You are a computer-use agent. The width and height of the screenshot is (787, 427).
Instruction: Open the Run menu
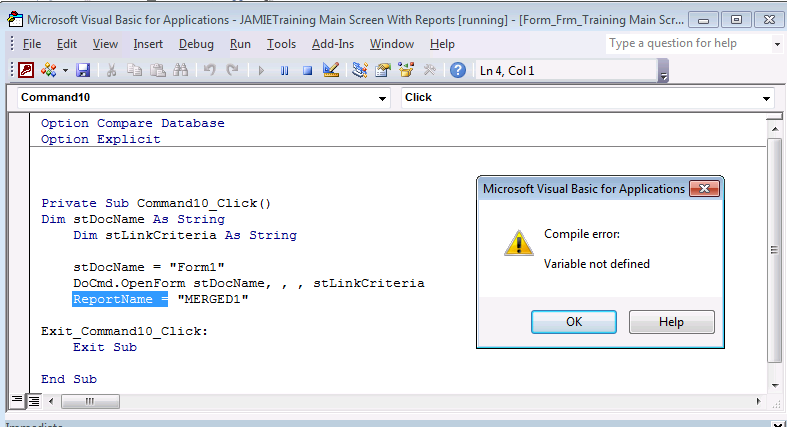click(x=240, y=44)
